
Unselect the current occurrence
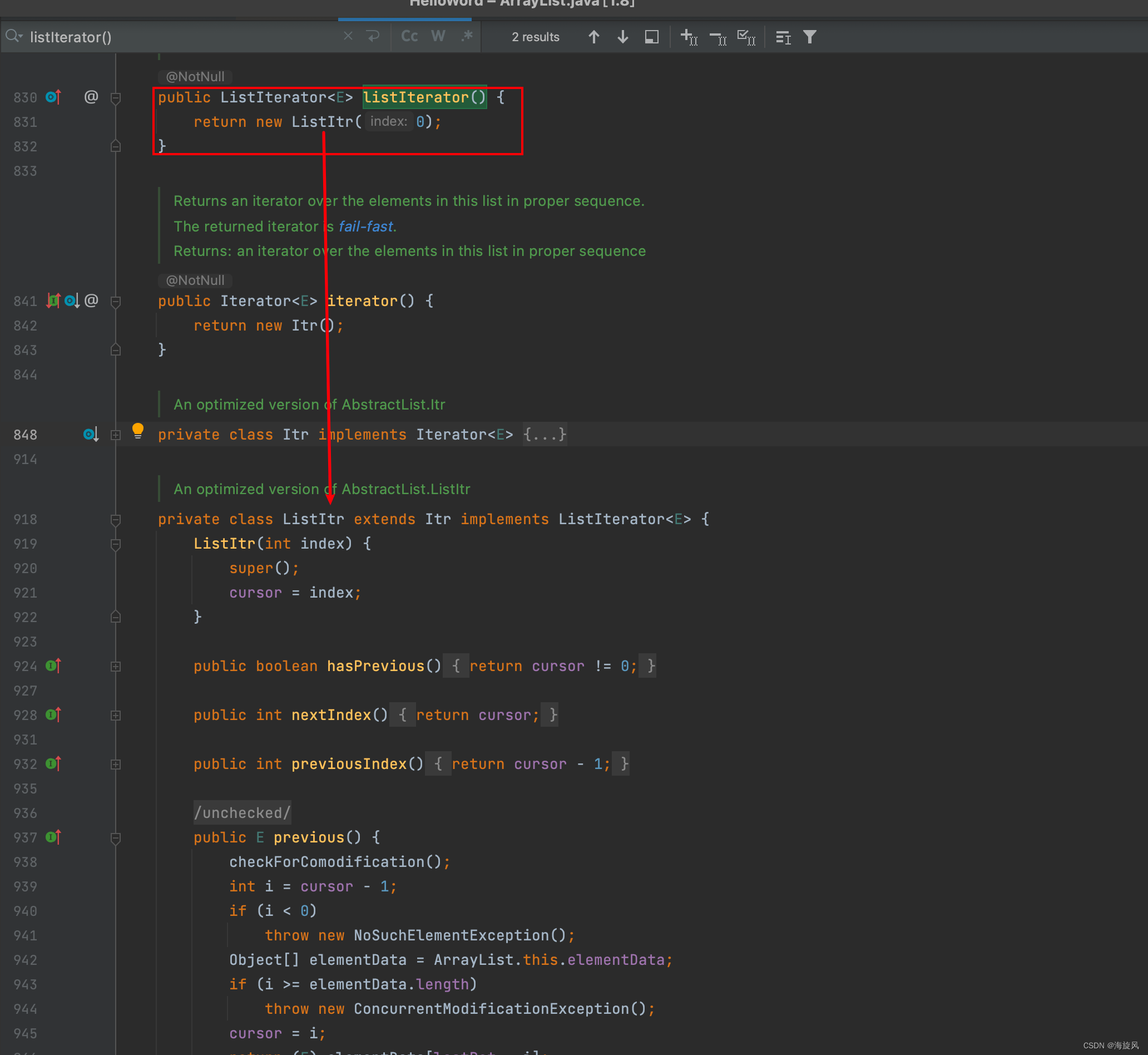click(x=718, y=38)
